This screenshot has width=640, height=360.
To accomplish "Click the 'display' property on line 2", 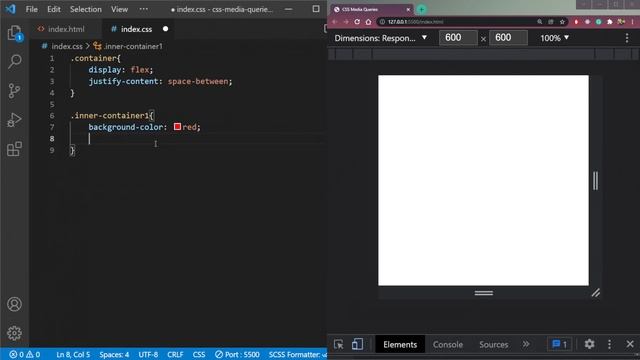I will click(x=104, y=70).
